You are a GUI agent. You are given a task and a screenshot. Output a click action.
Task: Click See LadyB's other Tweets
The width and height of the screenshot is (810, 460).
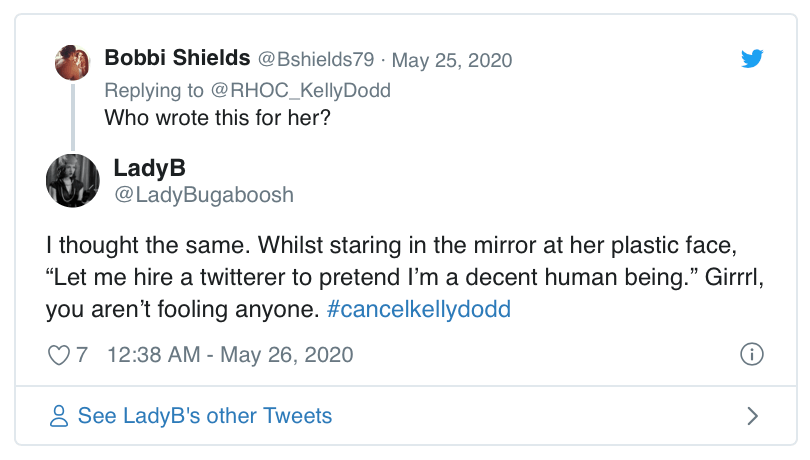pos(204,416)
